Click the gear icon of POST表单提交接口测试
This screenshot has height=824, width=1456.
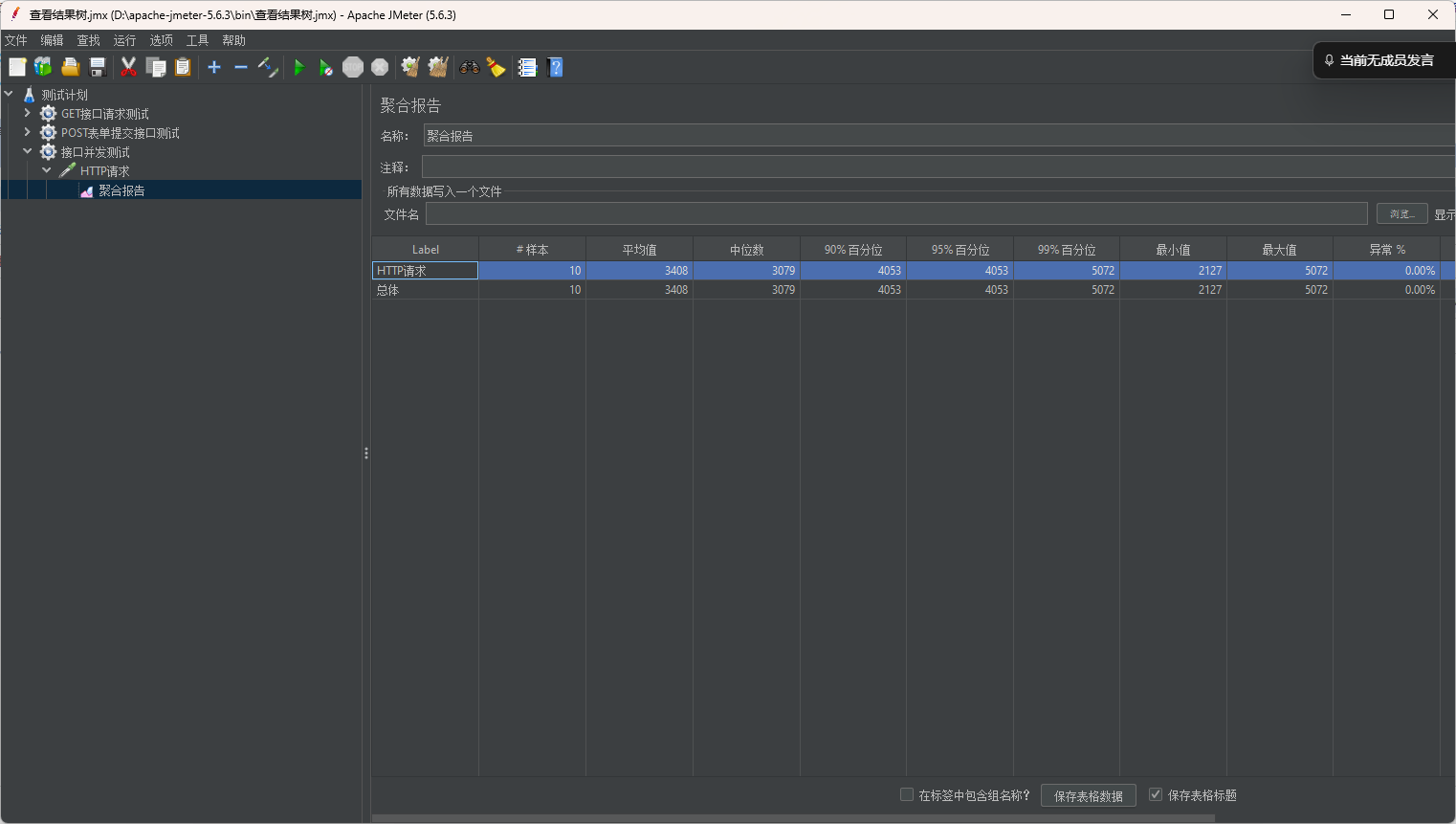coord(48,133)
